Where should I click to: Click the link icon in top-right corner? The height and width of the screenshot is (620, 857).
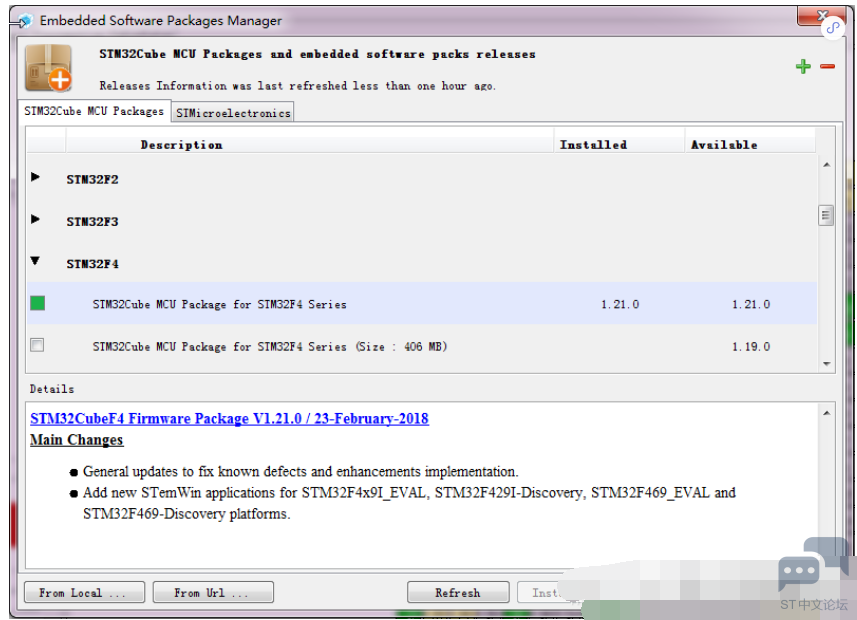[833, 27]
